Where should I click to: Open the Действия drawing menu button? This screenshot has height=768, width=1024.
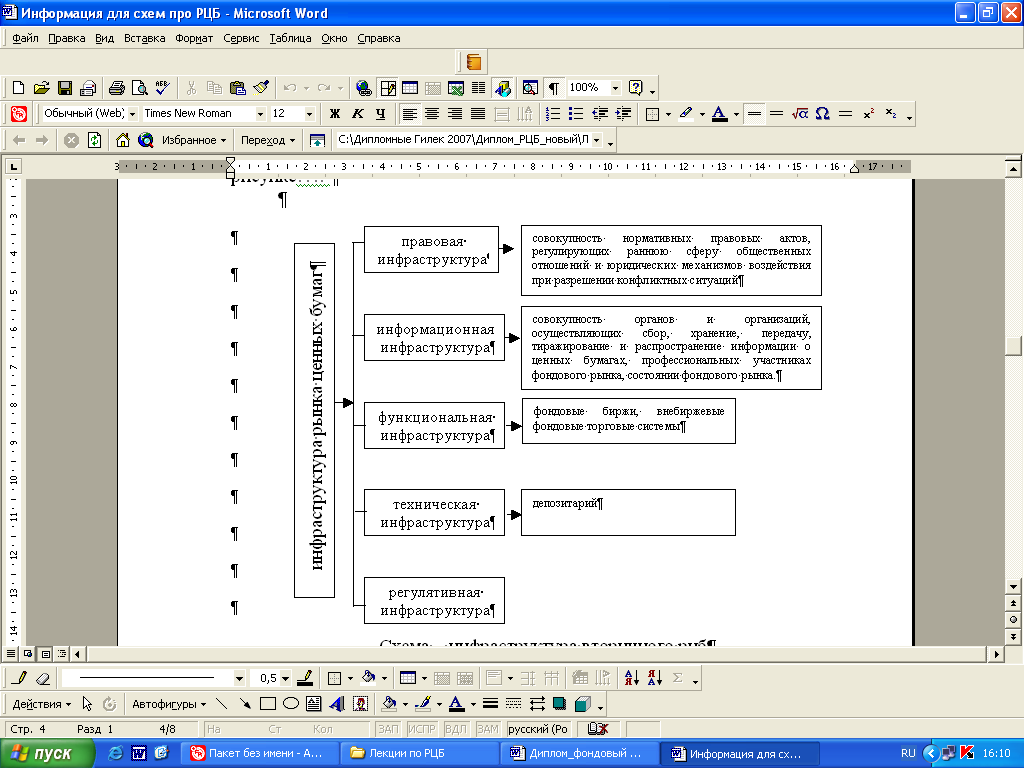point(41,704)
